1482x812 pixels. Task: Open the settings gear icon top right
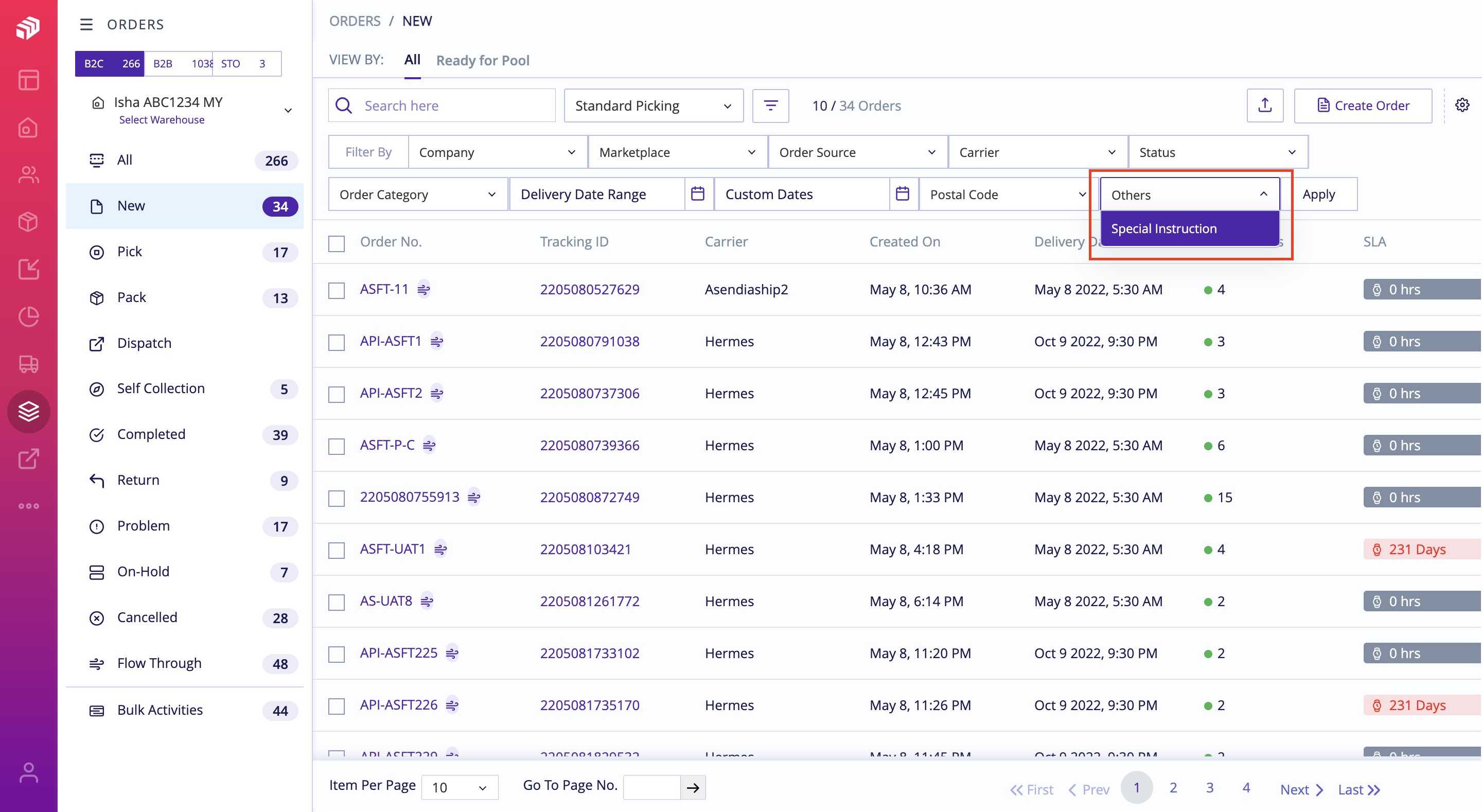click(1463, 105)
